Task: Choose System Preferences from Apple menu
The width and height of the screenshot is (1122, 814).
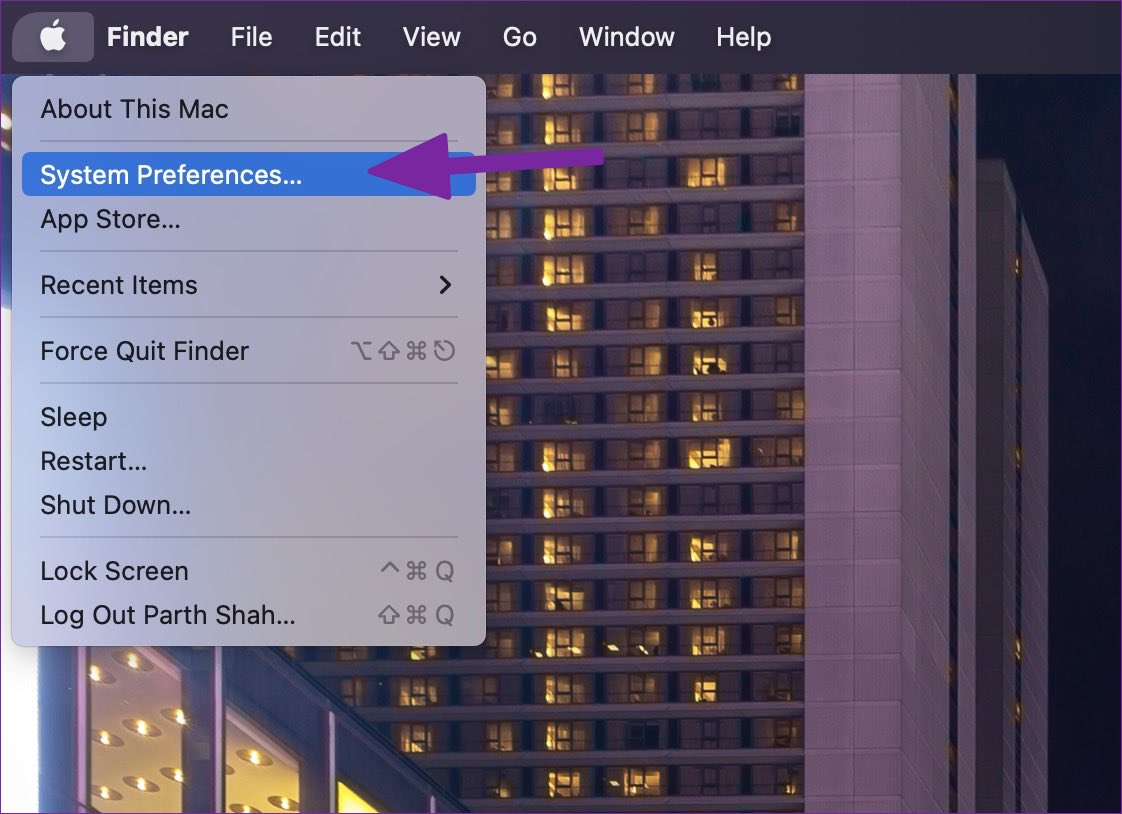Action: 249,175
